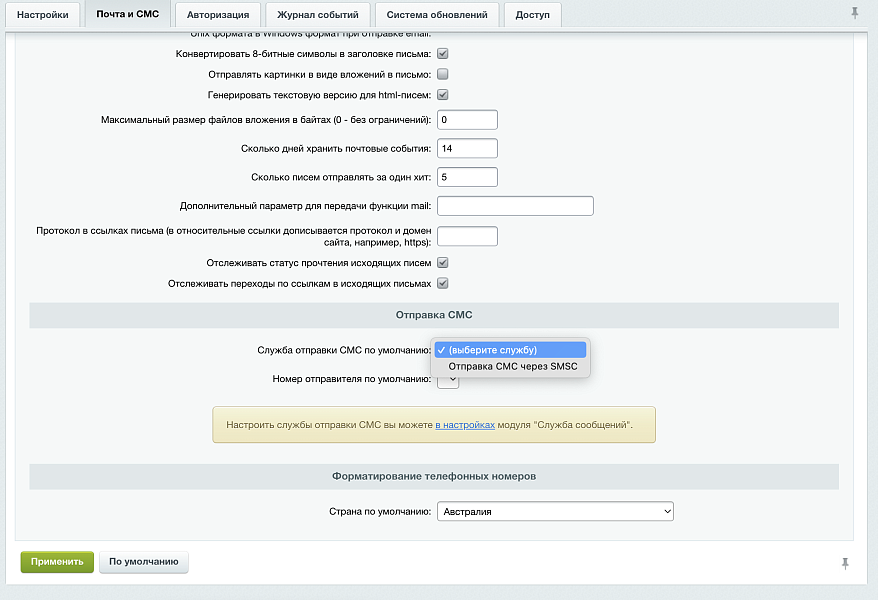The height and width of the screenshot is (600, 878).
Task: Open the Страна по умолчанию country selector
Action: click(555, 511)
